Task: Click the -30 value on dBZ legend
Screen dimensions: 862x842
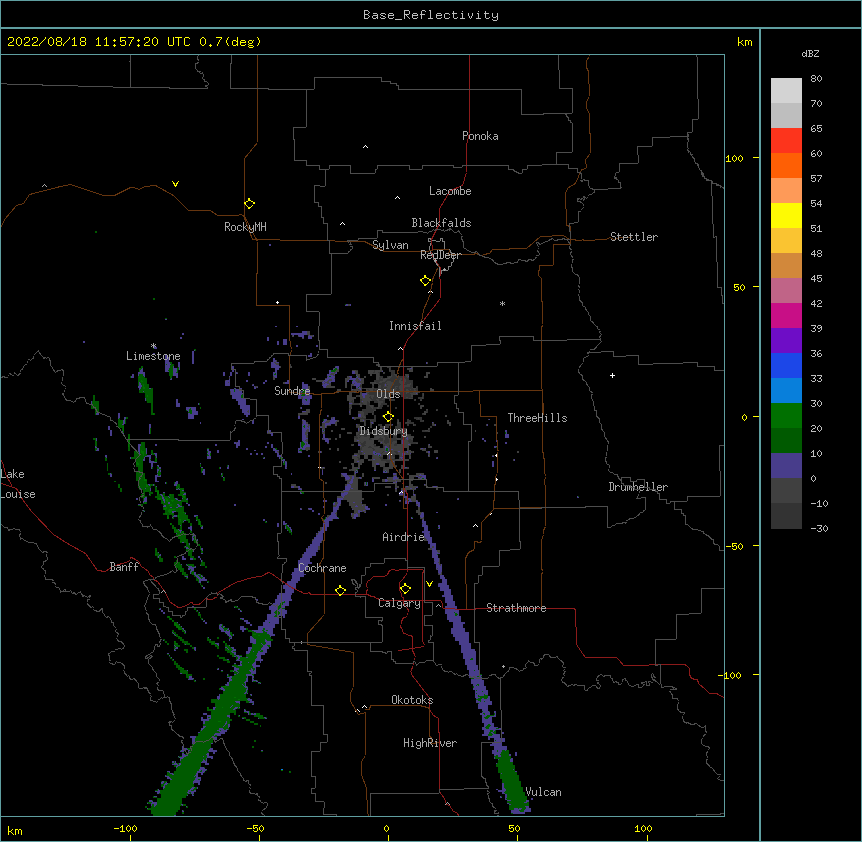Action: [819, 529]
